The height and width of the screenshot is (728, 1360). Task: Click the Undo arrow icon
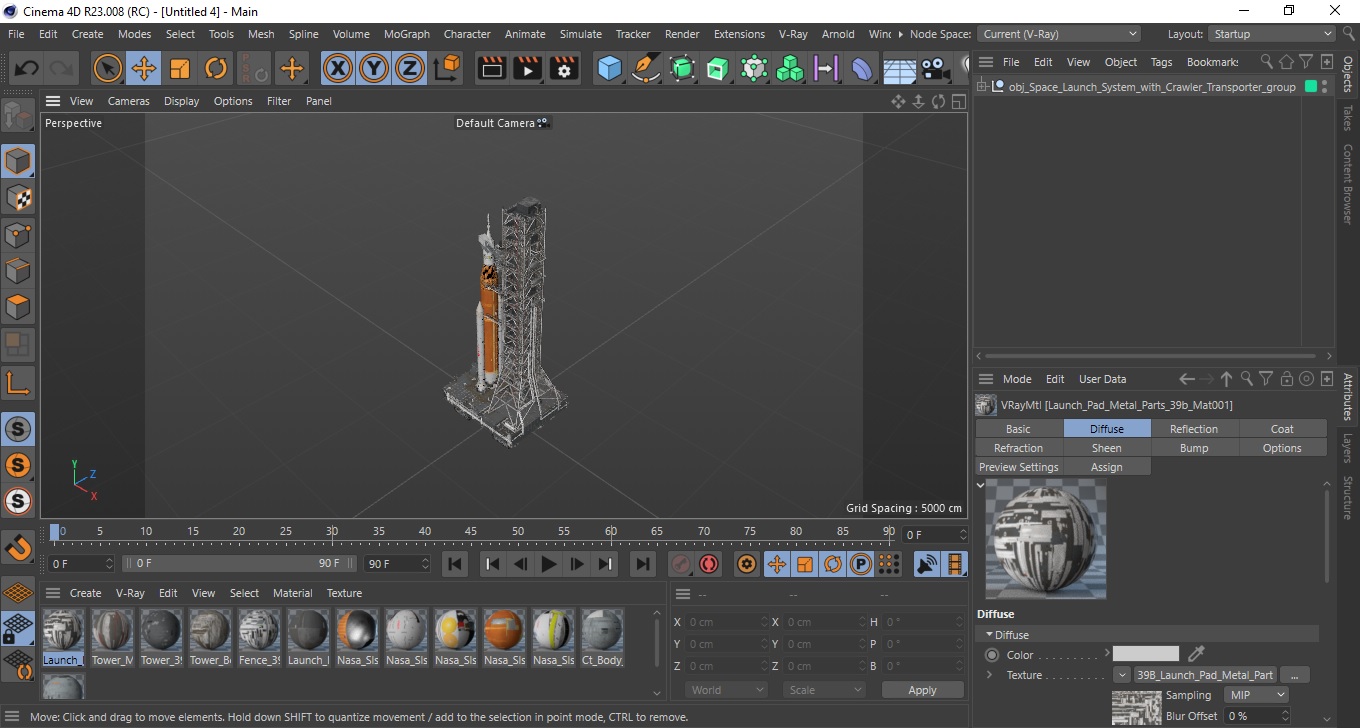pyautogui.click(x=27, y=69)
